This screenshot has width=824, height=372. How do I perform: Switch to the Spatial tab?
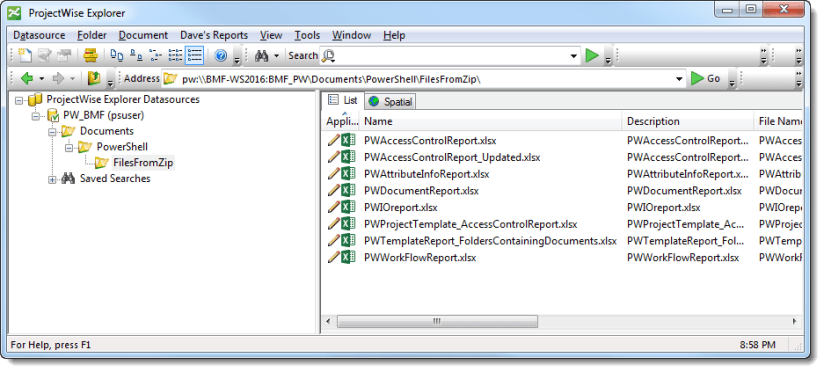click(x=390, y=102)
